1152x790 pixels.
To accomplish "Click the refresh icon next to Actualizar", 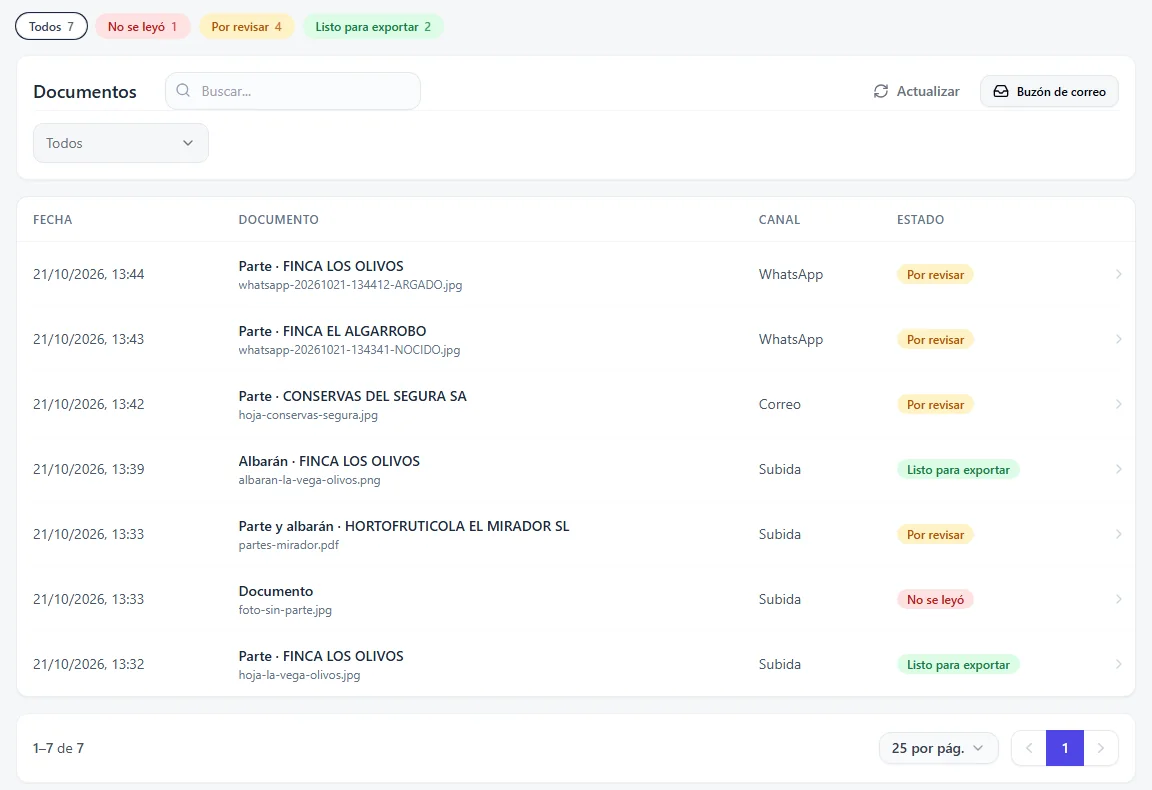I will (880, 91).
